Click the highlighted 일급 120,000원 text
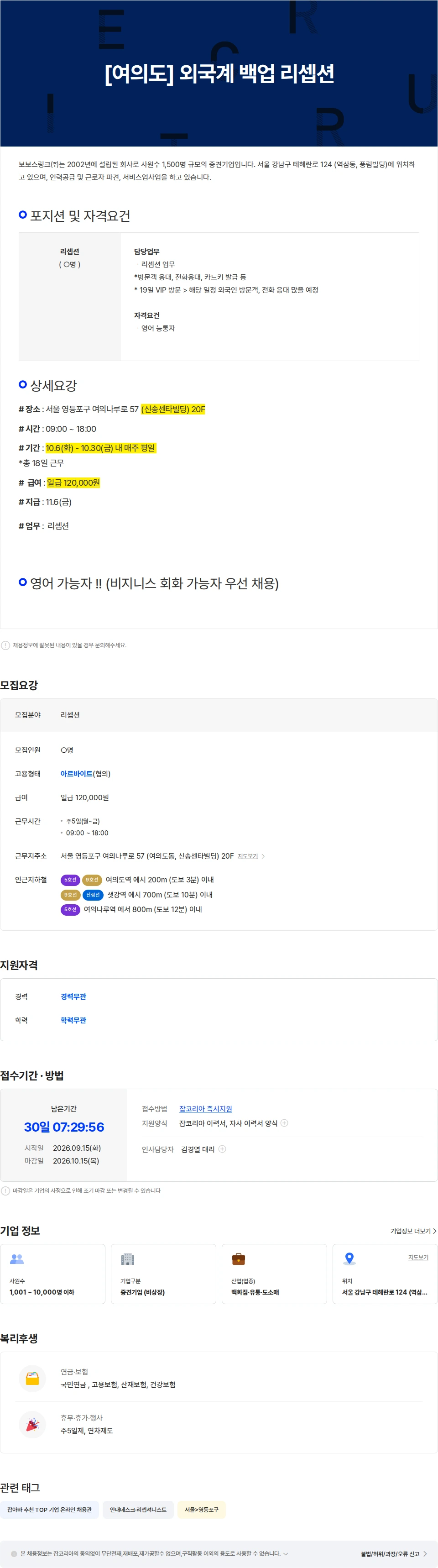 (x=73, y=482)
